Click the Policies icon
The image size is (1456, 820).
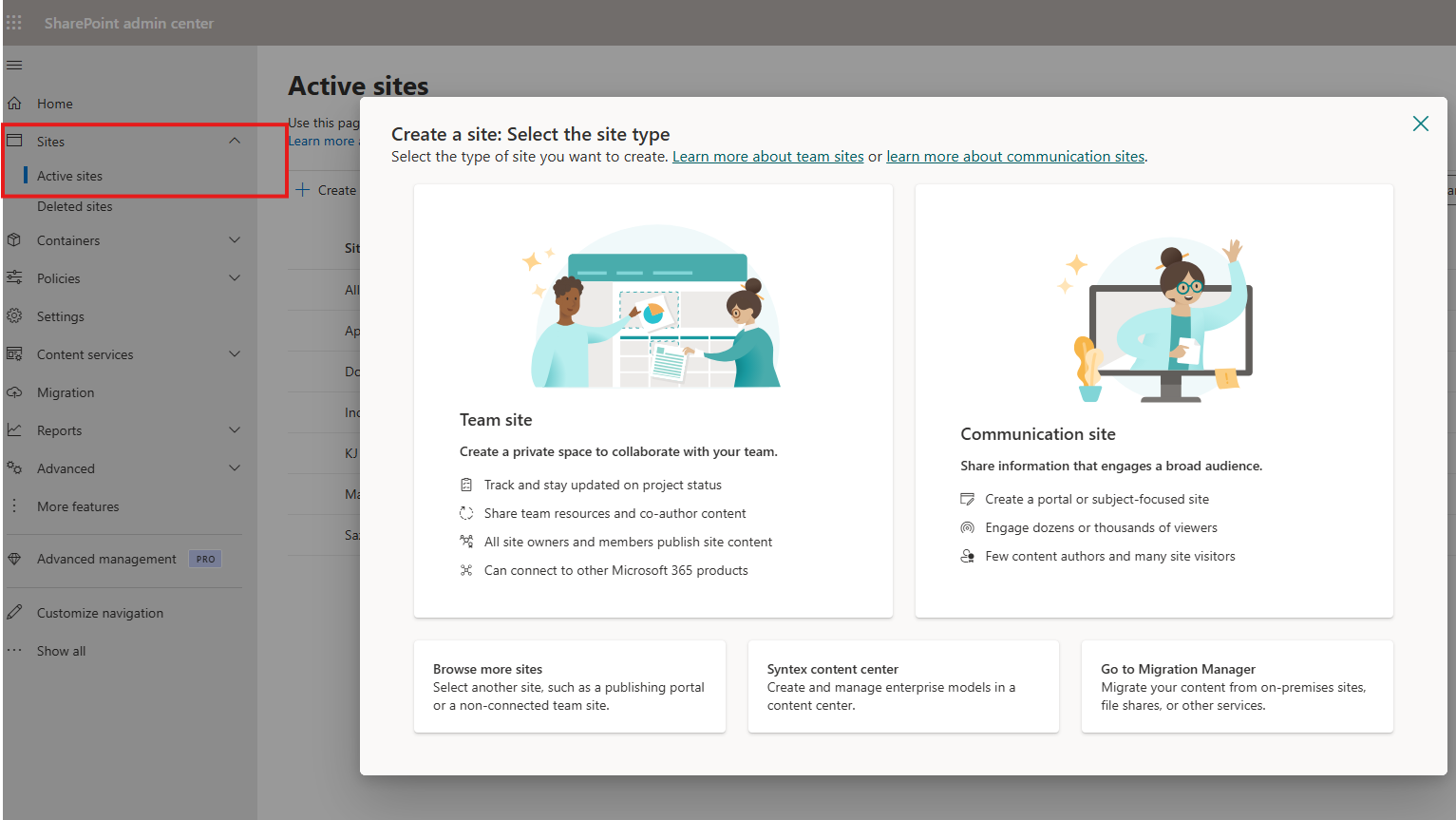pyautogui.click(x=15, y=277)
